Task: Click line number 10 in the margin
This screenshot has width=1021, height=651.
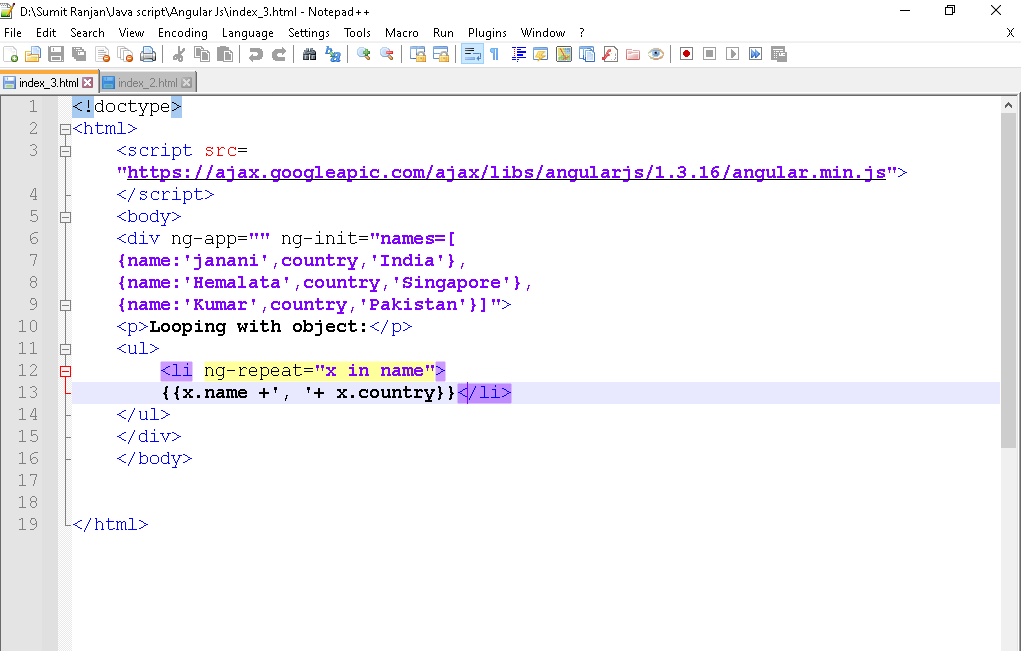Action: (28, 327)
